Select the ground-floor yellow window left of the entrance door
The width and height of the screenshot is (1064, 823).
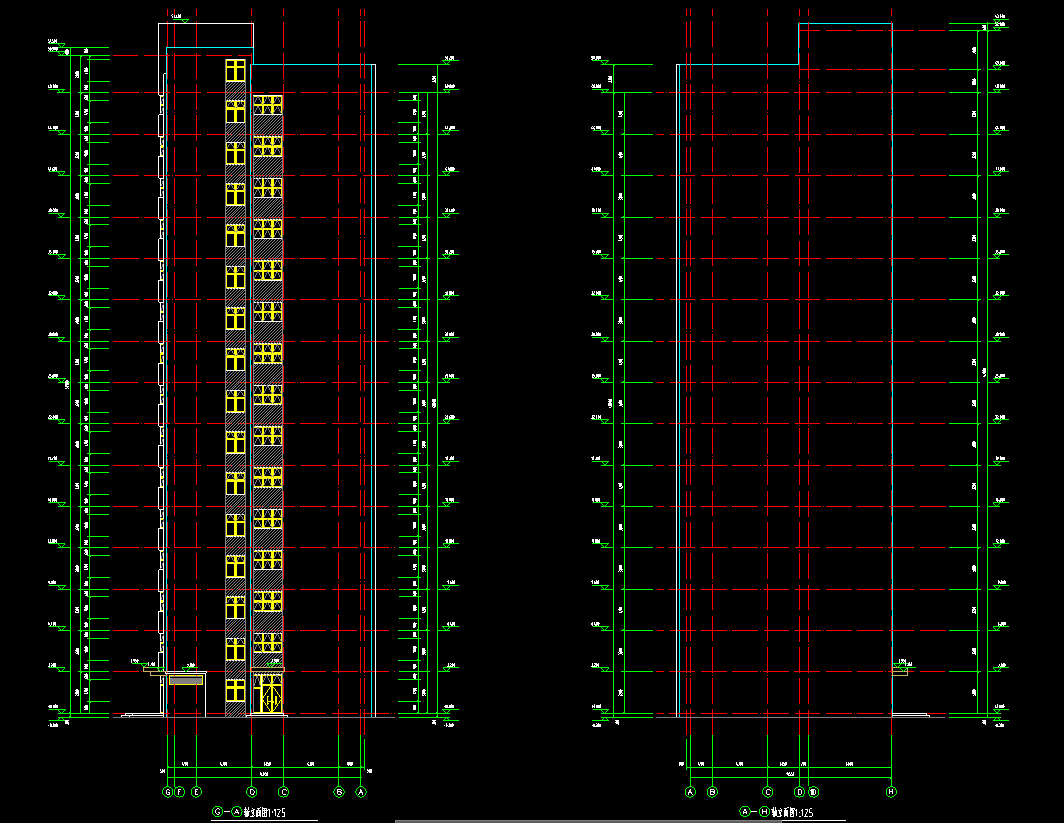[235, 690]
